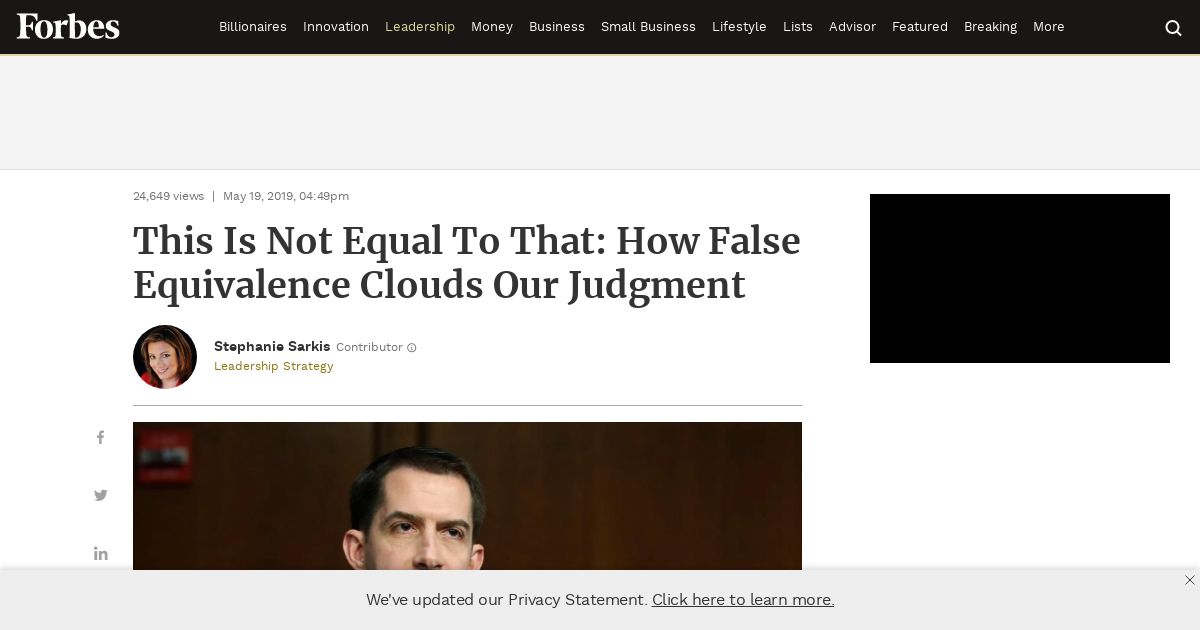Open the Lifestyle menu
Viewport: 1200px width, 630px height.
click(x=739, y=27)
